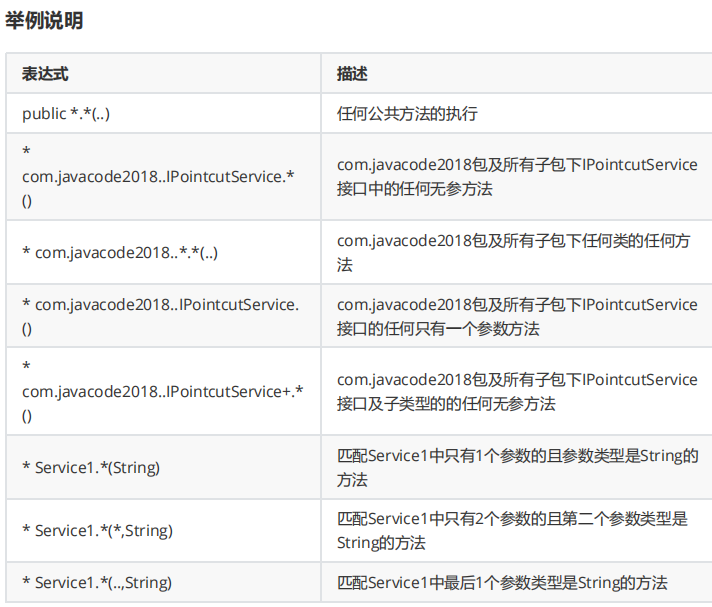Select the public *.*(..) expression cell
Screen dimensions: 712x607
click(66, 114)
